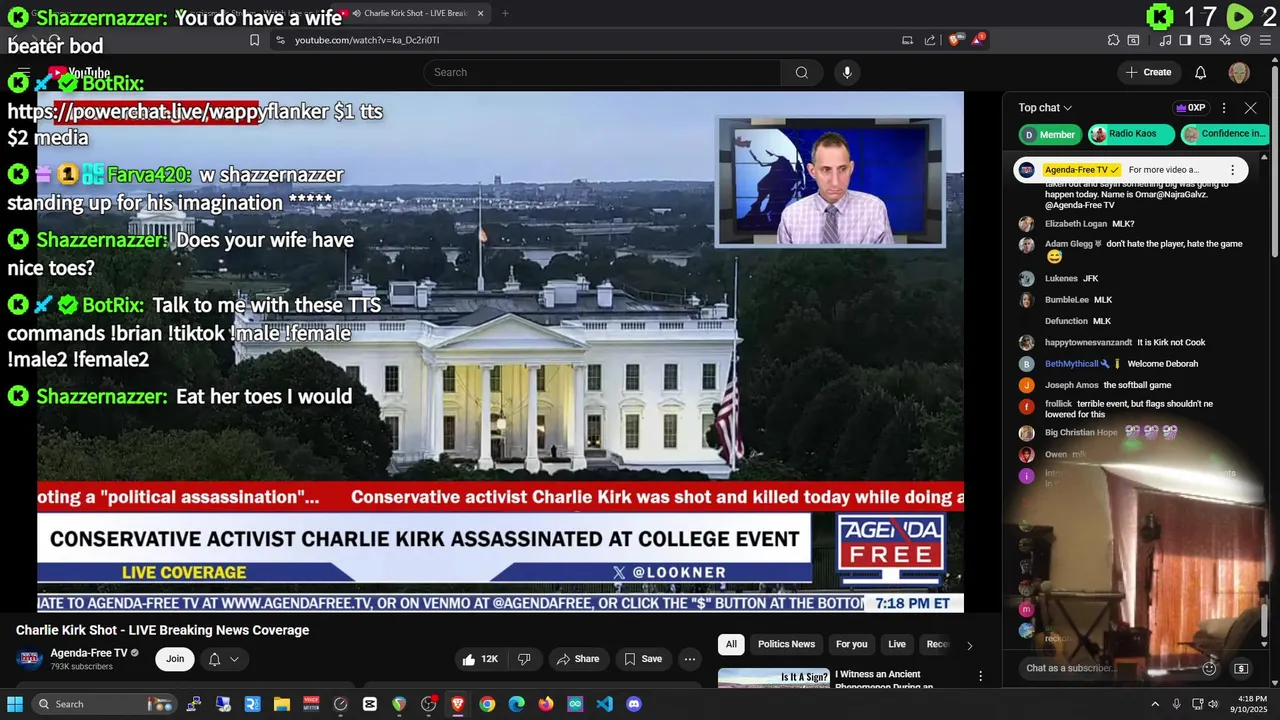
Task: Open Brave main hamburger menu
Action: tap(1265, 40)
